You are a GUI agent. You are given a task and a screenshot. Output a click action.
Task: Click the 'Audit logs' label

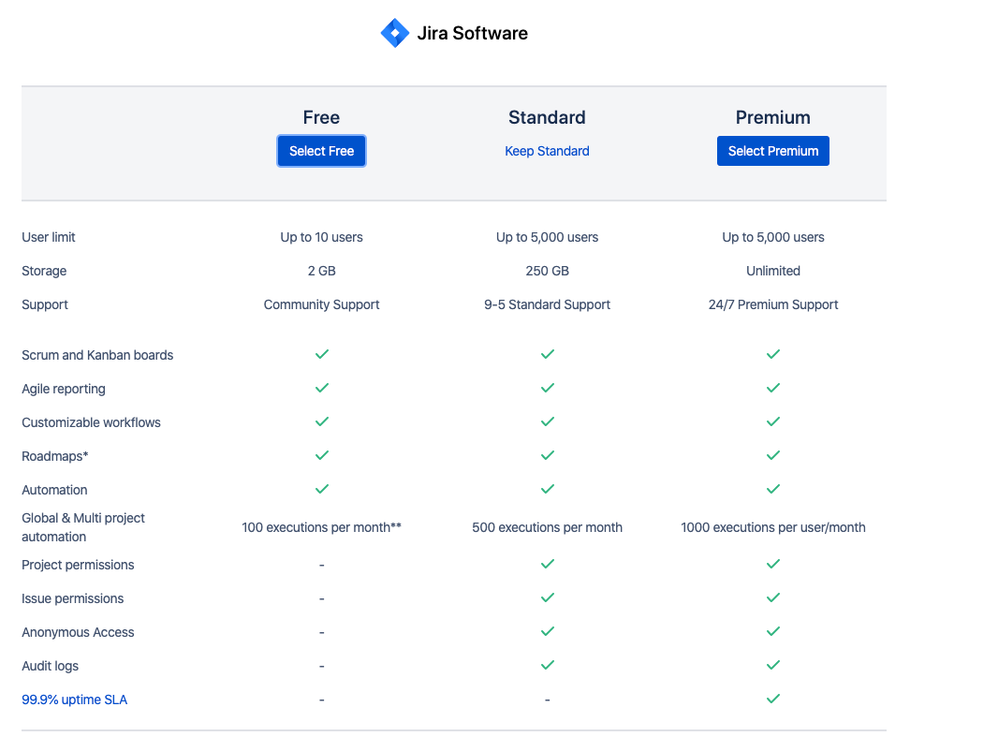click(50, 666)
